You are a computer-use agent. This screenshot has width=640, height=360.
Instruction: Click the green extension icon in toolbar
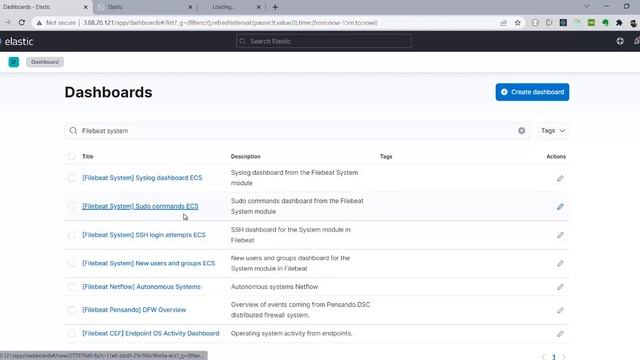click(605, 23)
